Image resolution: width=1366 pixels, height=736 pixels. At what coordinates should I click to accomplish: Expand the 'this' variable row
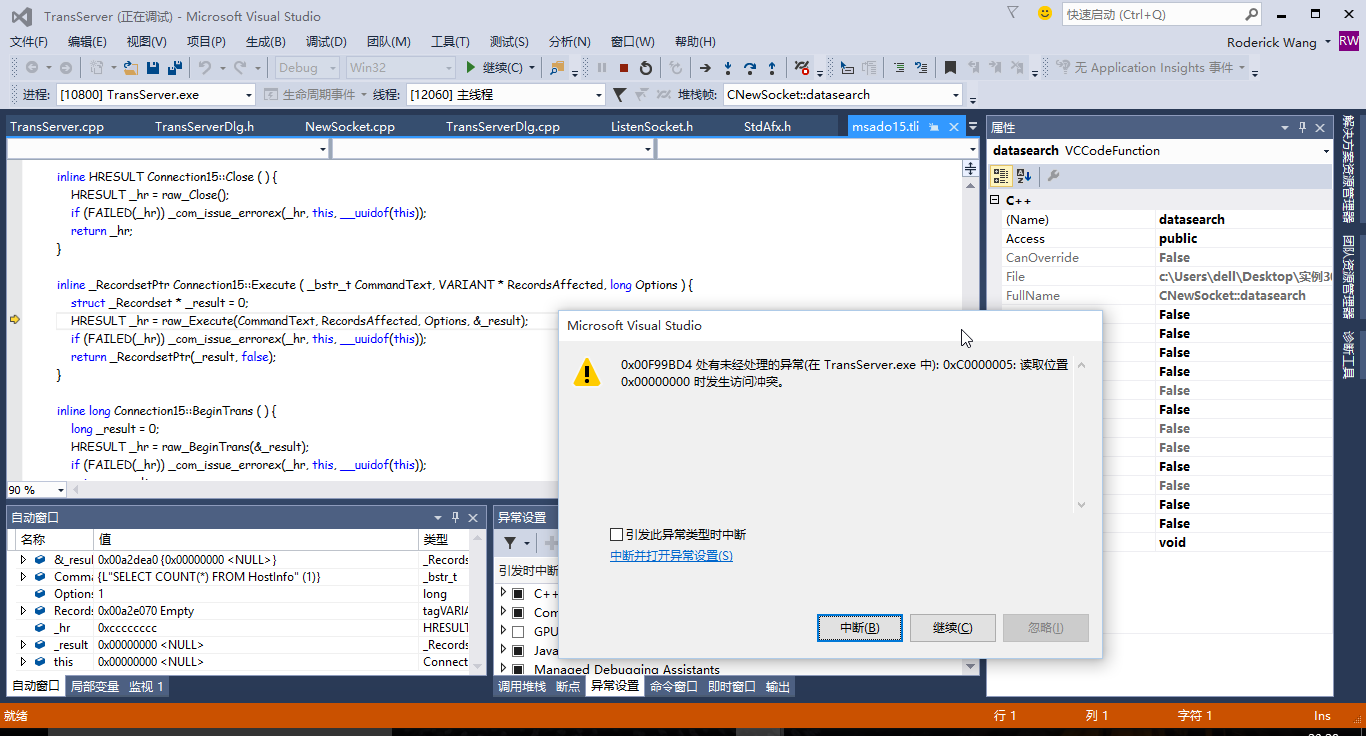(x=23, y=662)
